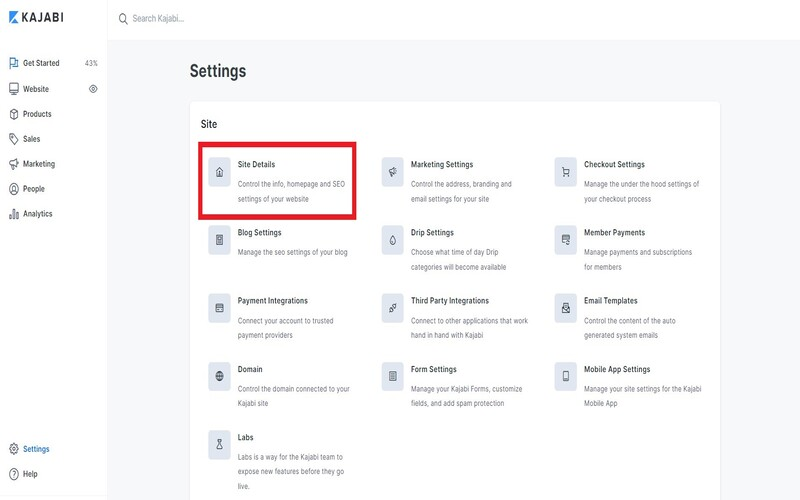Click "Choose what time of day Drip" text
This screenshot has height=500, width=800.
click(455, 252)
